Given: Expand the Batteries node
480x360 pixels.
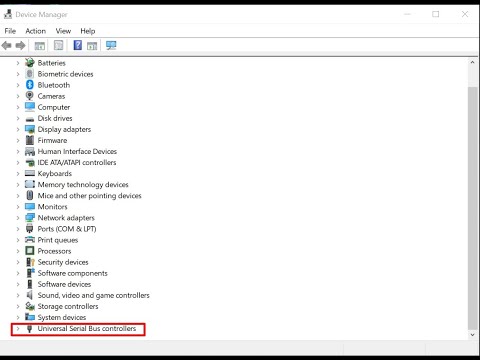Looking at the screenshot, I should tap(18, 63).
